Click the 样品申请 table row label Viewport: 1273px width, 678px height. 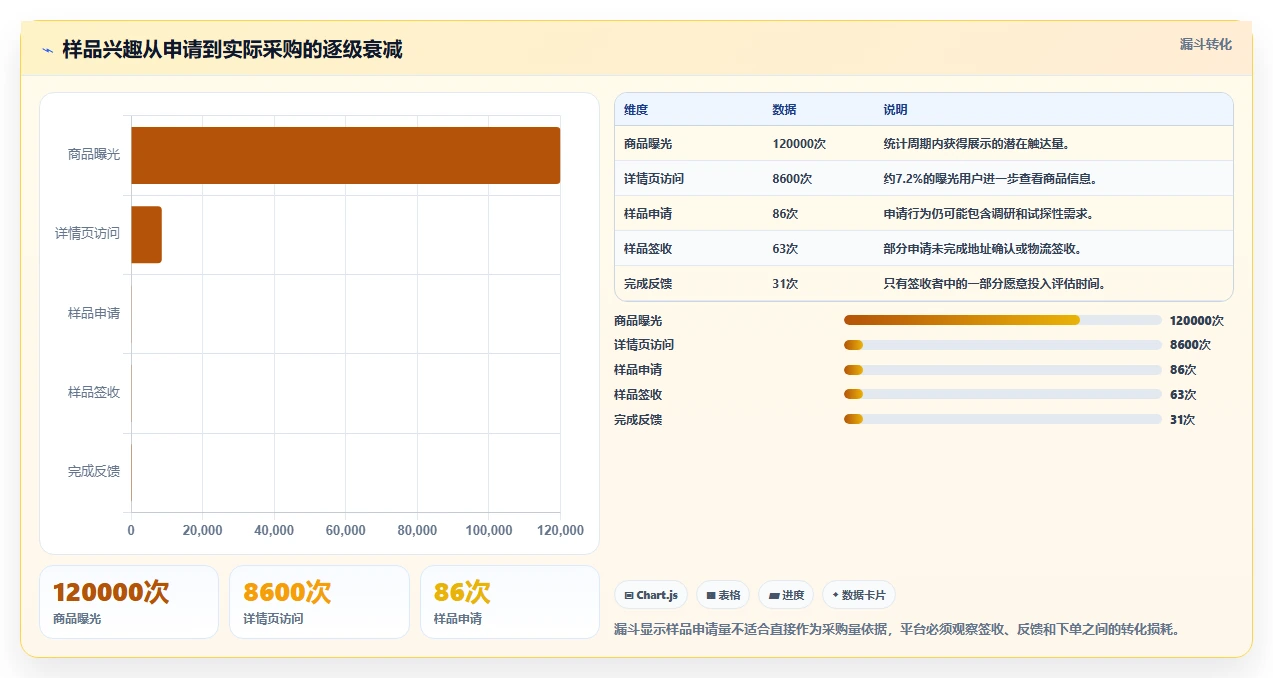tap(648, 214)
